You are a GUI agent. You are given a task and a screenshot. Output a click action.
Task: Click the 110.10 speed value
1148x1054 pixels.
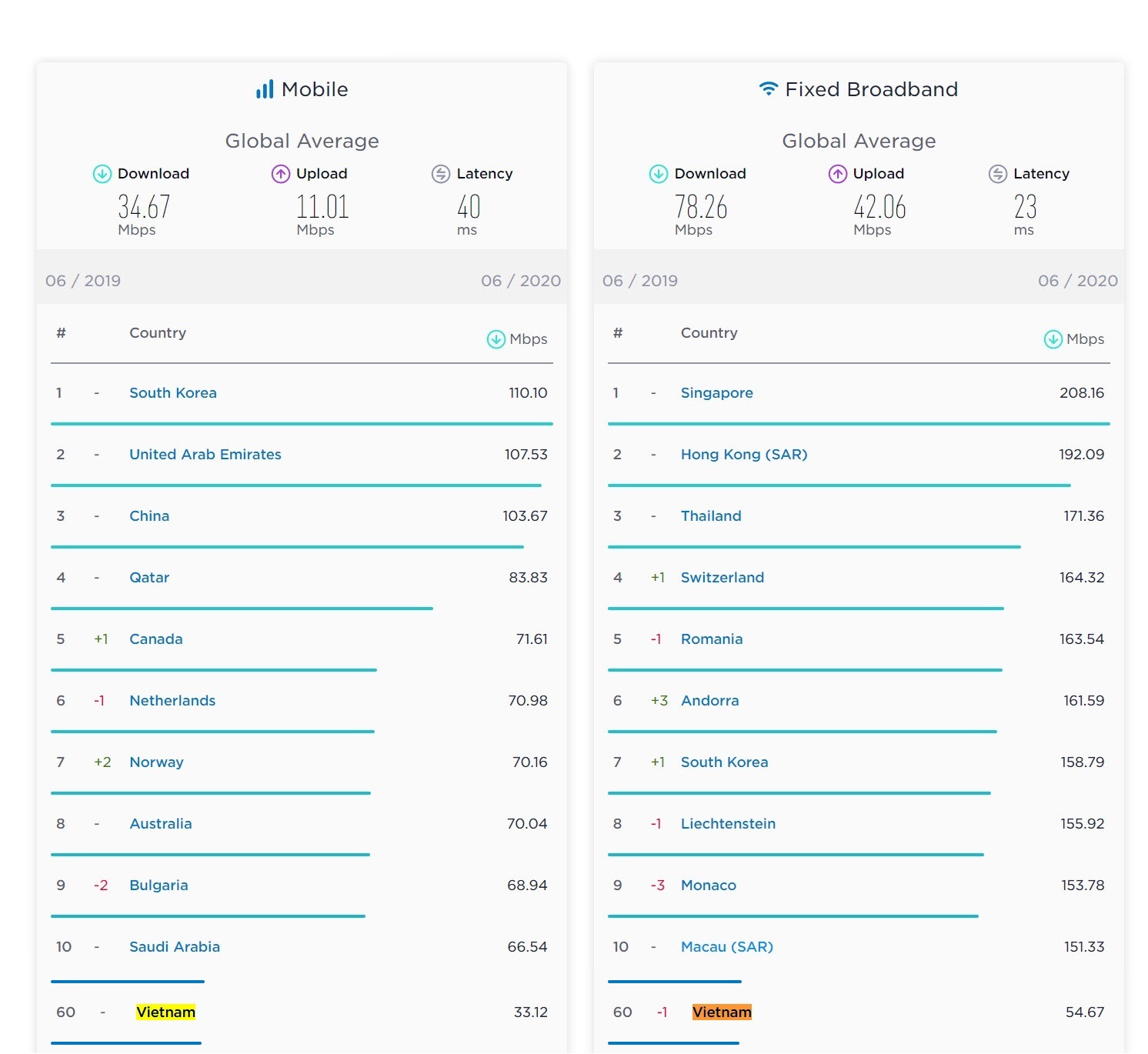click(x=528, y=393)
